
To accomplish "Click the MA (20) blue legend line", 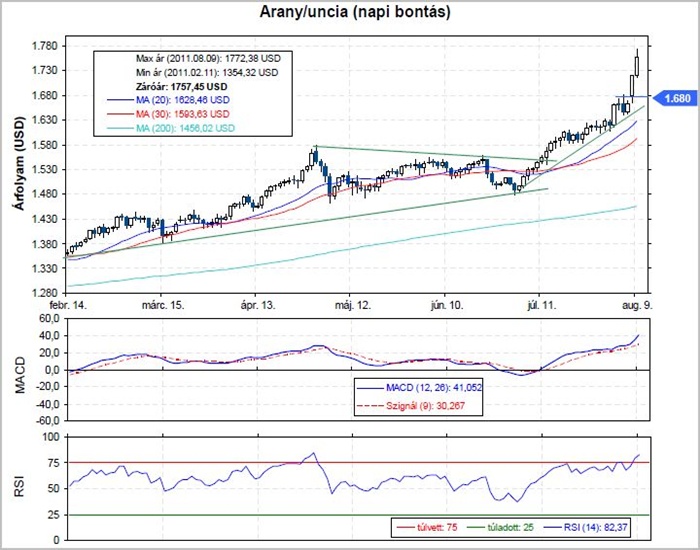I will 119,101.
